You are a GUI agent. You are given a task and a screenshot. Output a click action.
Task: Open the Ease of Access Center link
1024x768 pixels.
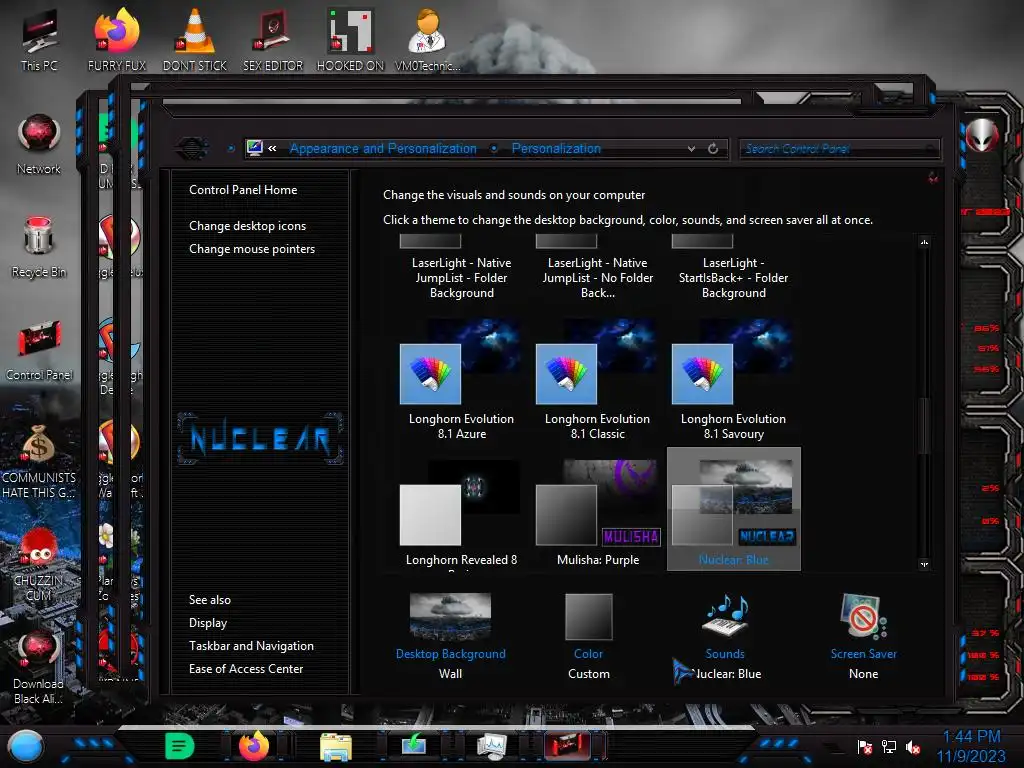click(x=246, y=669)
